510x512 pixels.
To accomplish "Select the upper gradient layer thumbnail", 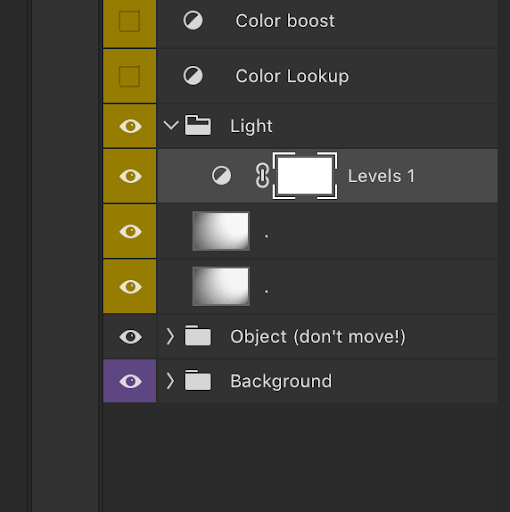I will click(221, 231).
